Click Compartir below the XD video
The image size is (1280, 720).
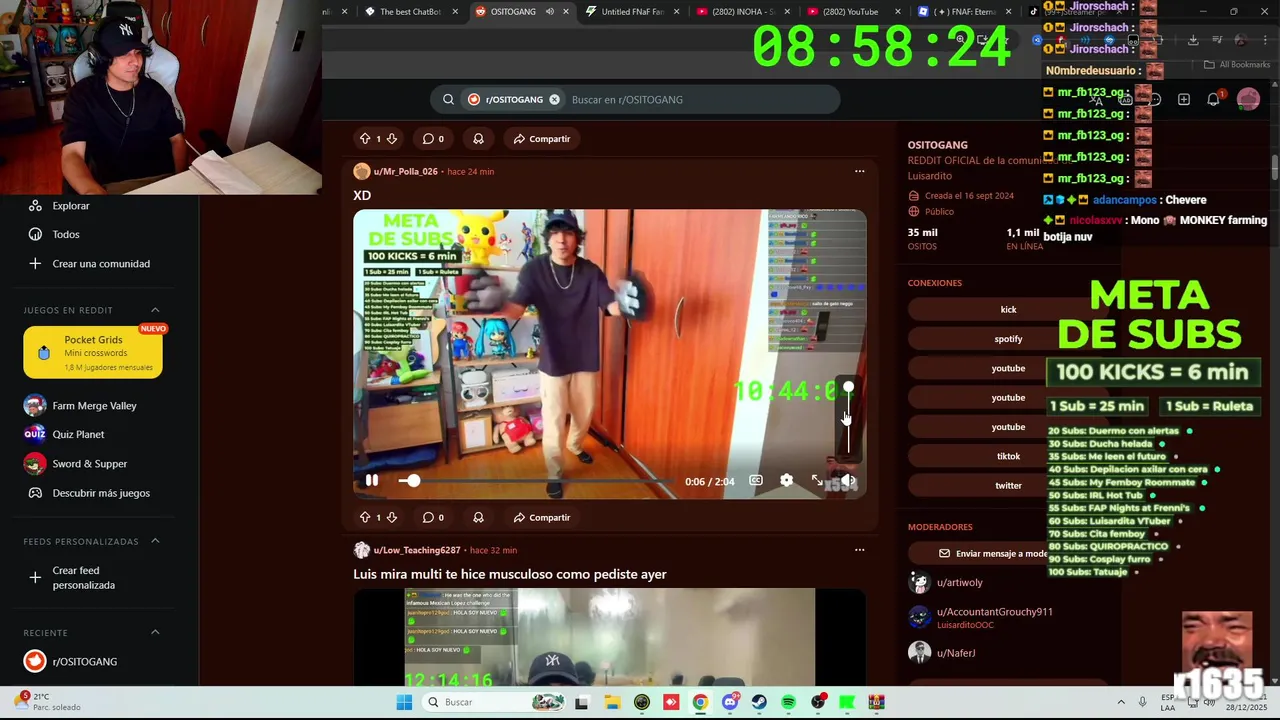click(x=541, y=518)
